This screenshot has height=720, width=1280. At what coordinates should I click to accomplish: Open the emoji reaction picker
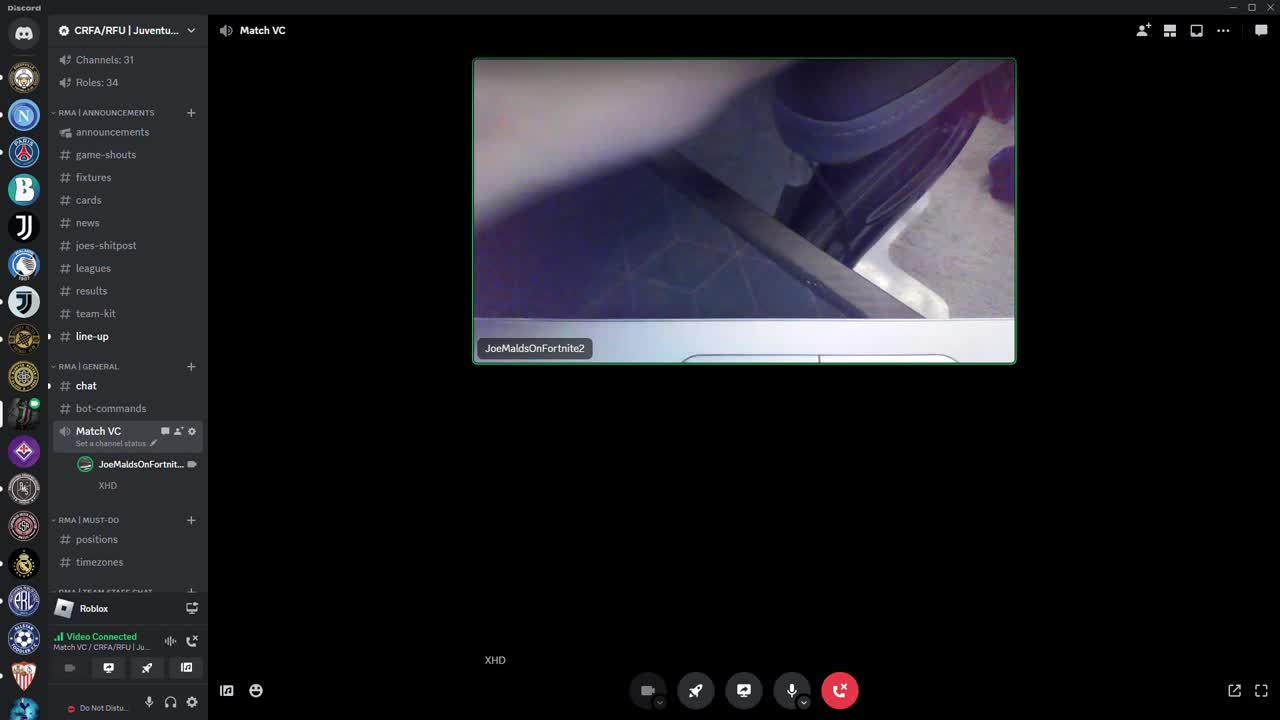(x=256, y=690)
